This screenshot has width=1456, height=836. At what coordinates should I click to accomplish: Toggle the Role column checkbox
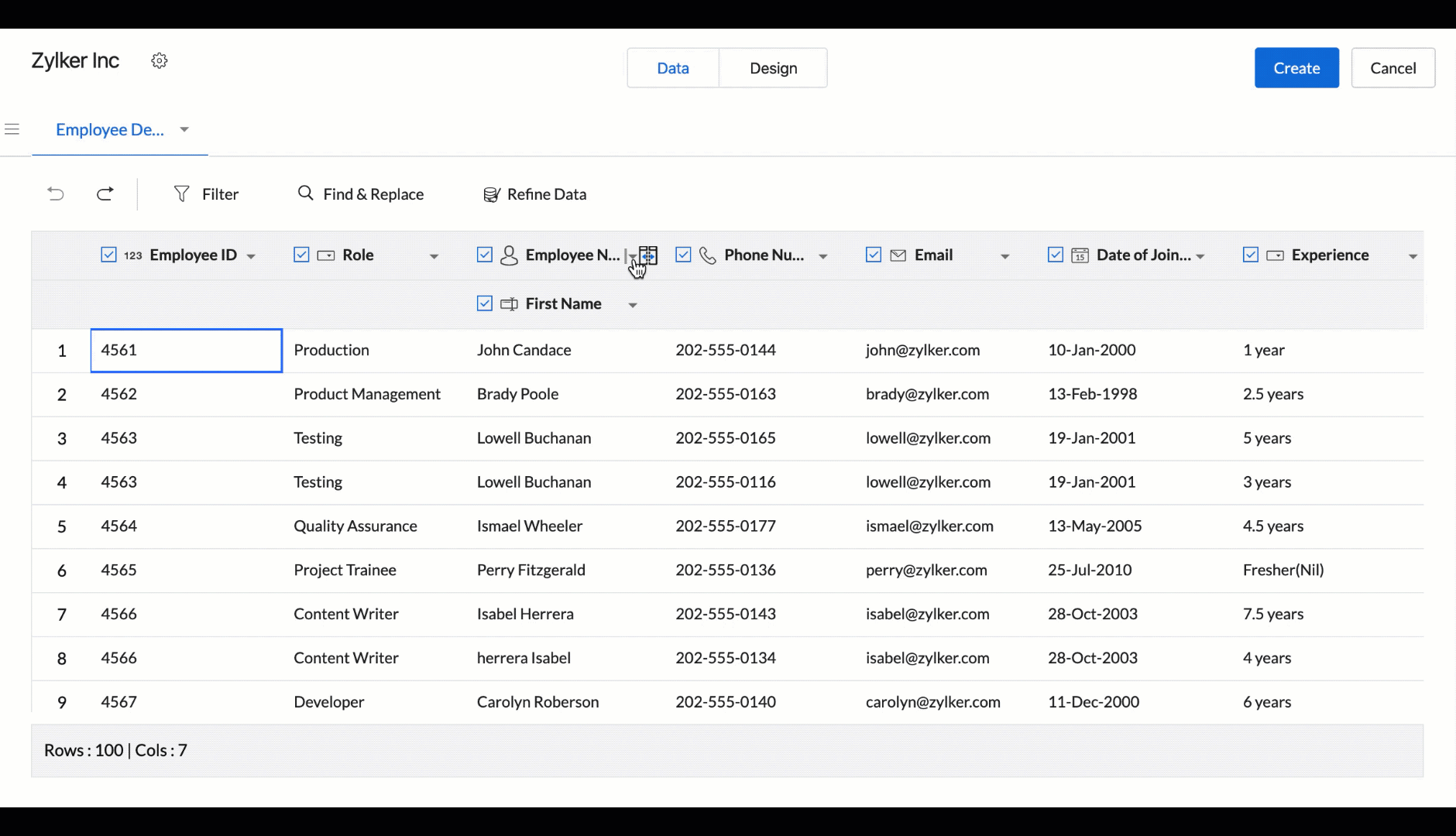tap(301, 255)
